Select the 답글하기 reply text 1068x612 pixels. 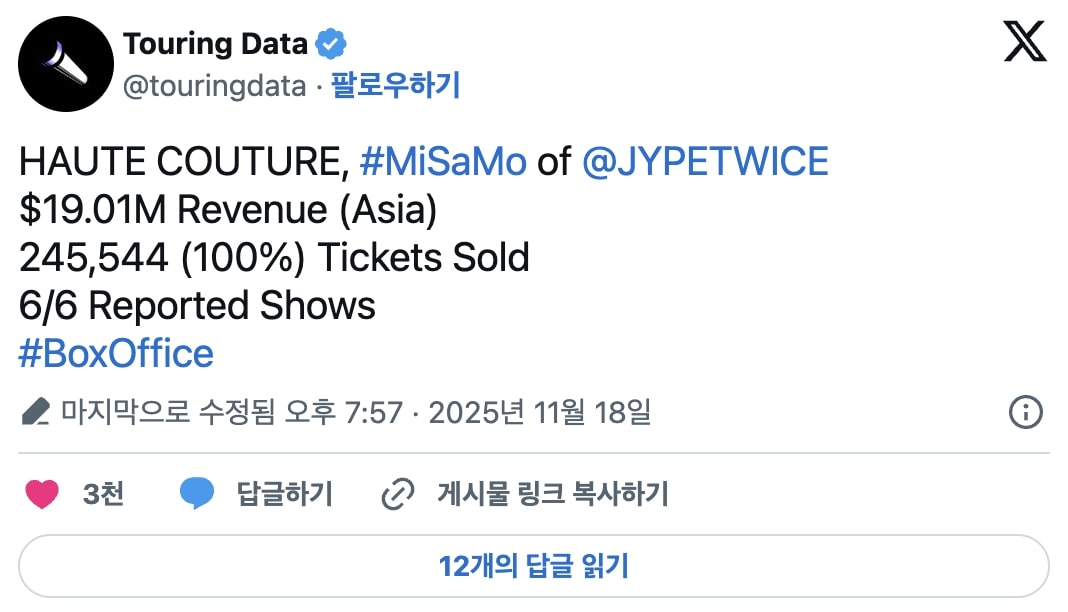284,494
